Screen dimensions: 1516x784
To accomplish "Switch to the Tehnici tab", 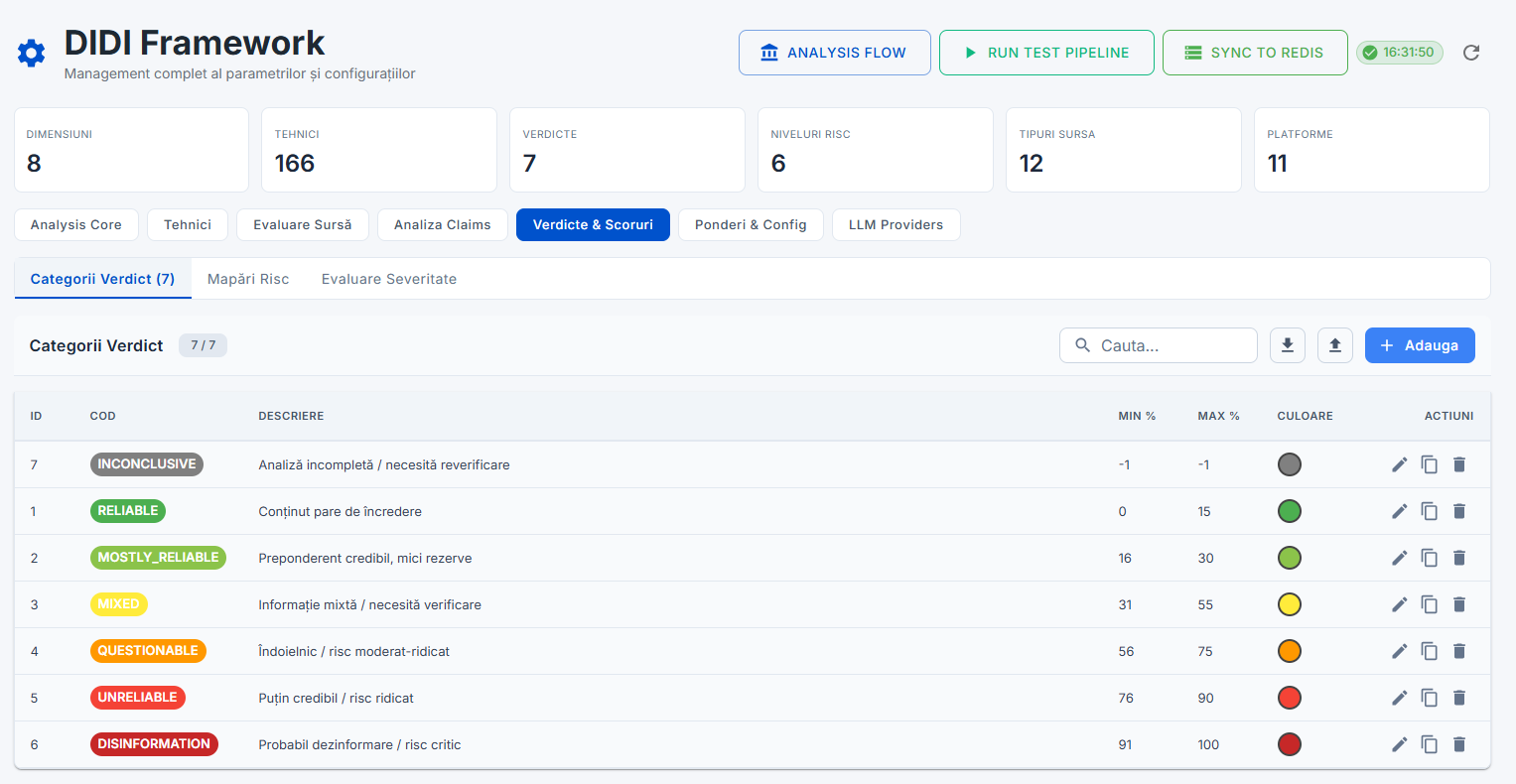I will [188, 224].
